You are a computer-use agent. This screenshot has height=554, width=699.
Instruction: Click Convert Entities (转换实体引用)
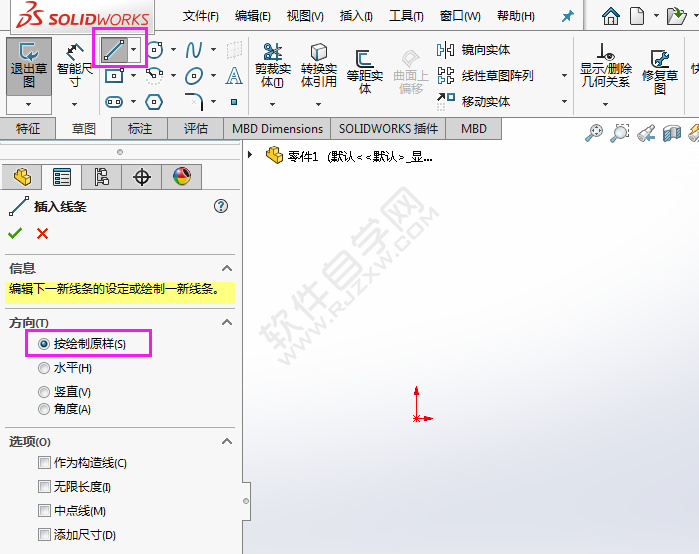point(318,66)
